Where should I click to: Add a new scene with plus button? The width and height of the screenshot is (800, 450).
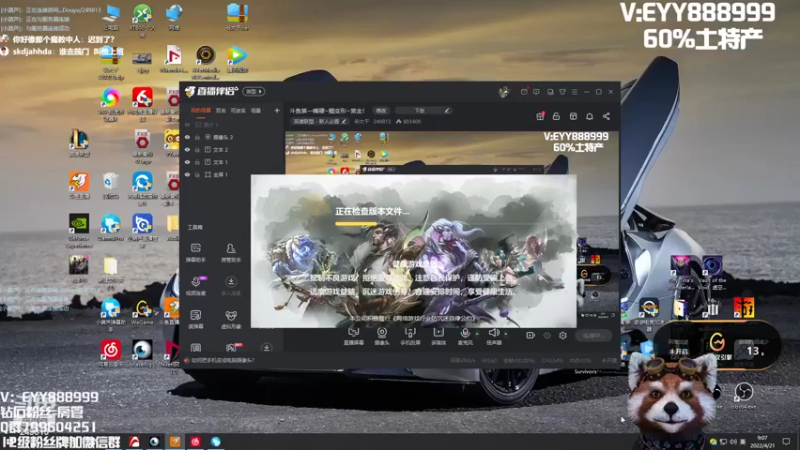pos(277,110)
